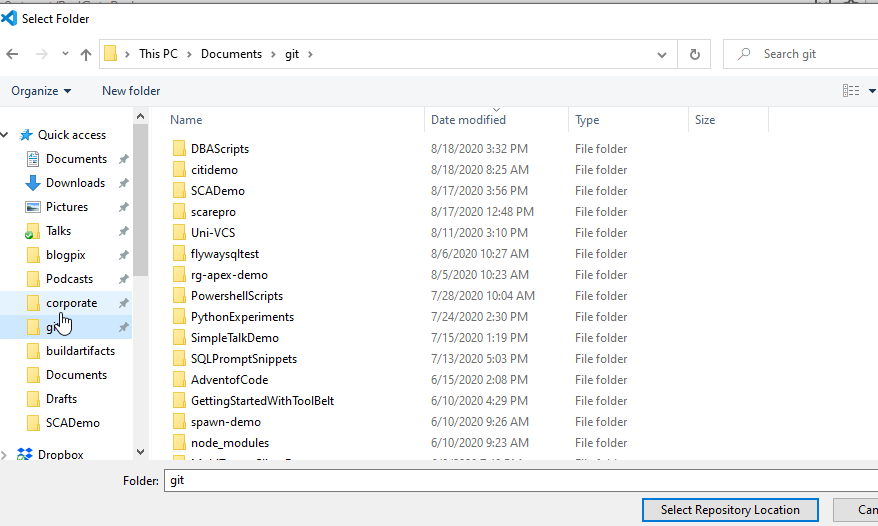Select the DBAScripts folder icon

179,148
